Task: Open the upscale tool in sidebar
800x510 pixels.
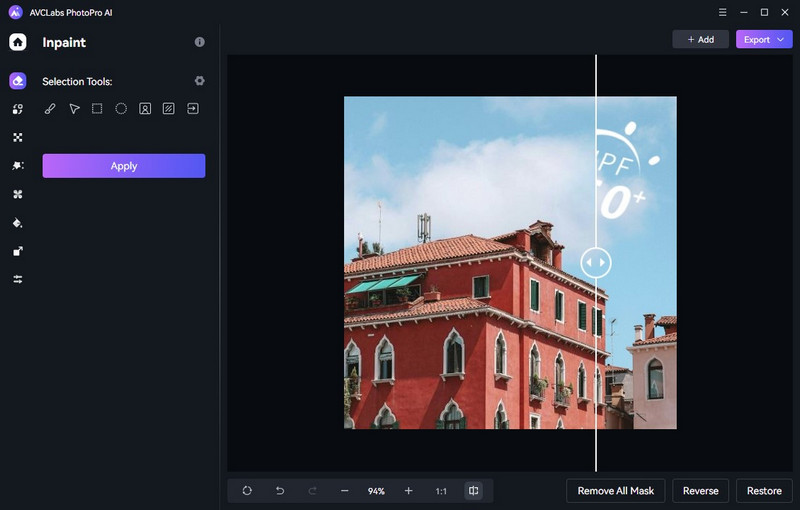Action: (18, 137)
